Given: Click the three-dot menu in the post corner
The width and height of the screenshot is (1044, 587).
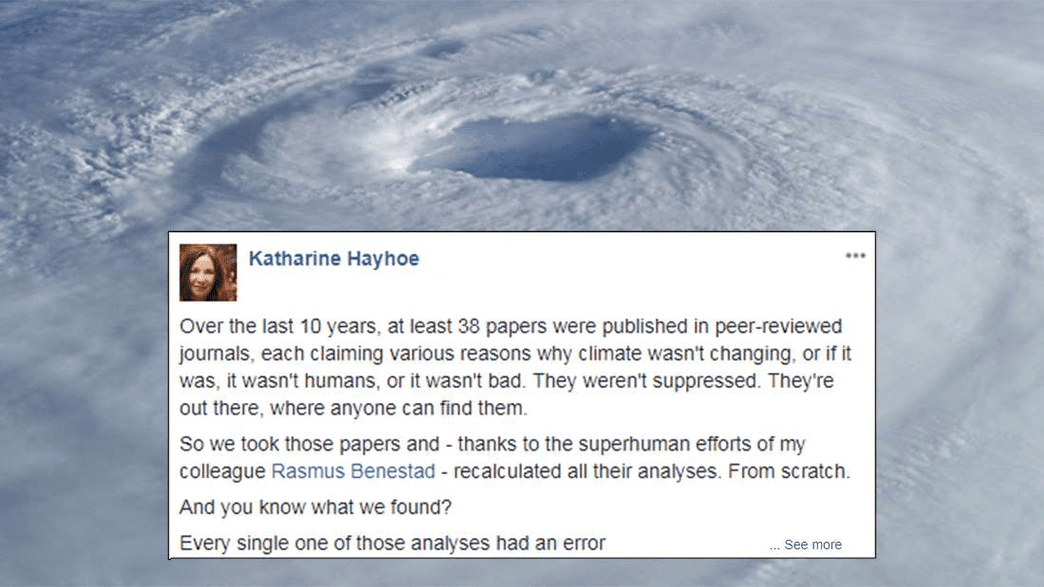Looking at the screenshot, I should coord(856,256).
